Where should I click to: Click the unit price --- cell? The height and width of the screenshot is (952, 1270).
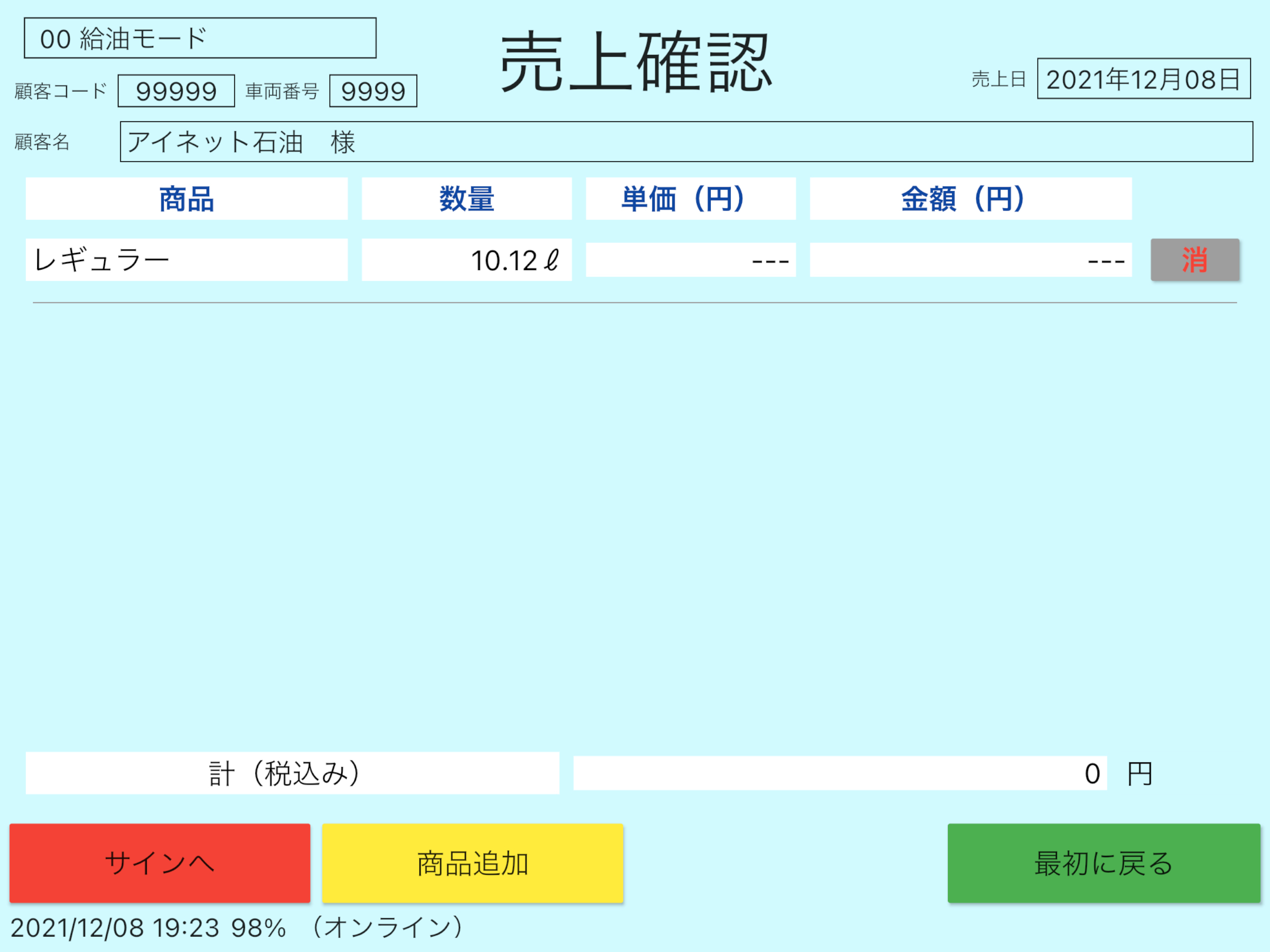(x=690, y=259)
